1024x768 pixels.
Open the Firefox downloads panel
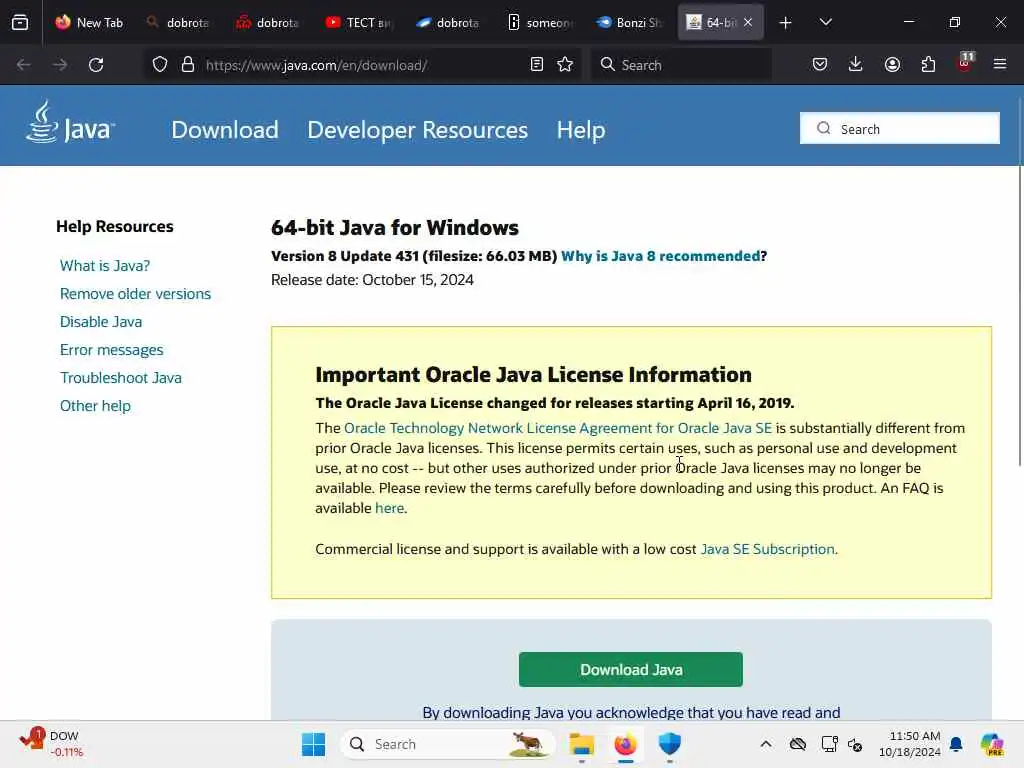[856, 64]
